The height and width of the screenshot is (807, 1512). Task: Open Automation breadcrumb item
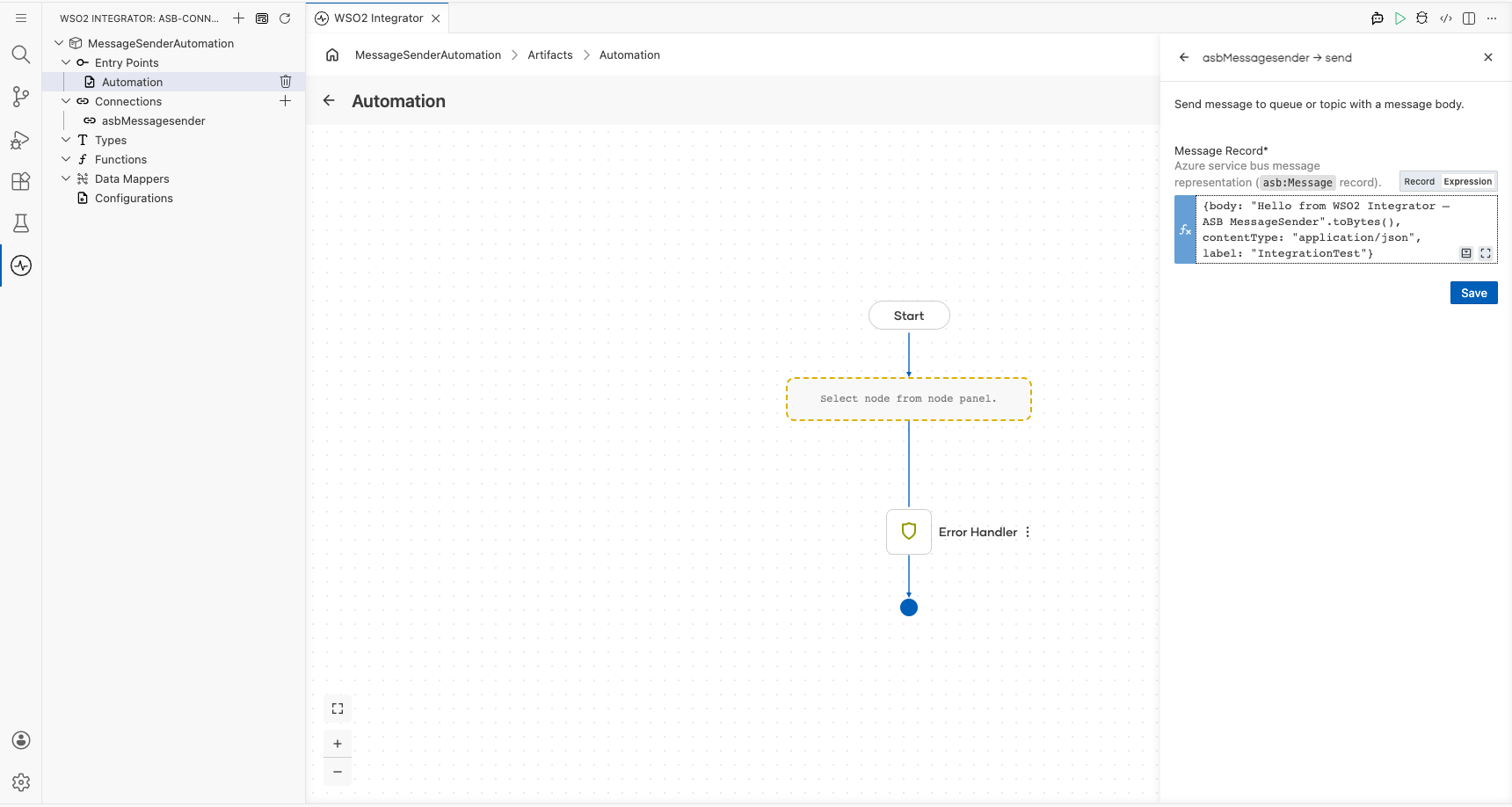[x=629, y=55]
